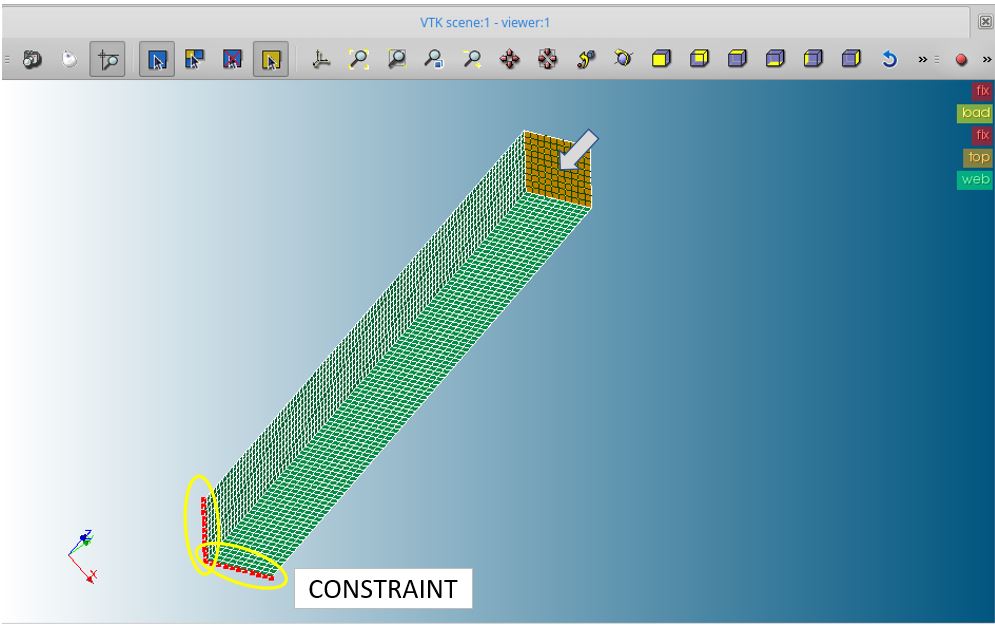Select the VTK scene:1 - viewer:1 title tab
Image resolution: width=995 pixels, height=627 pixels.
point(484,22)
